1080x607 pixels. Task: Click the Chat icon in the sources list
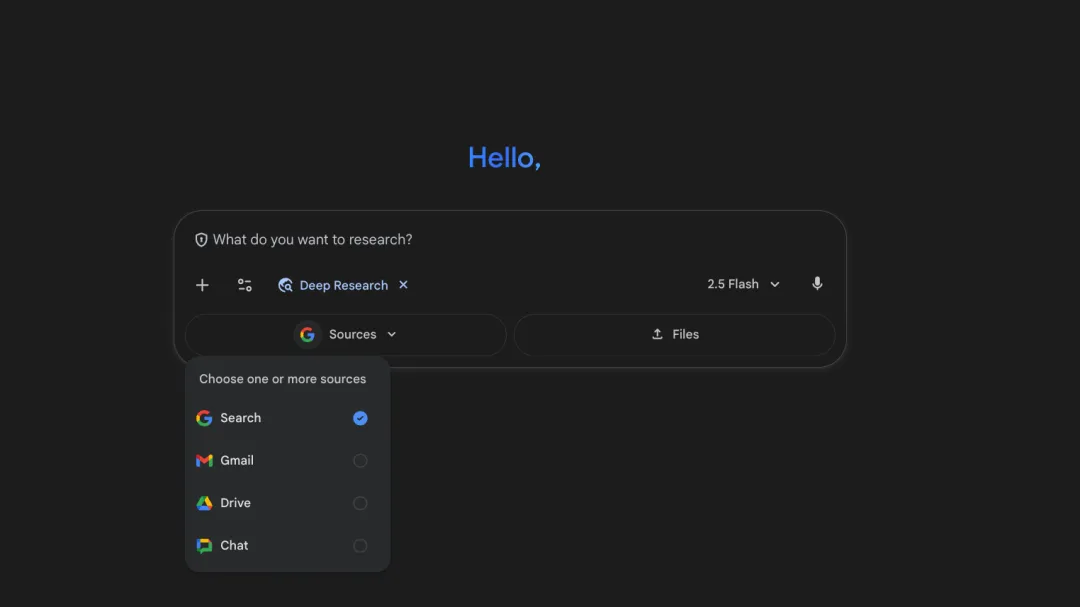coord(204,545)
